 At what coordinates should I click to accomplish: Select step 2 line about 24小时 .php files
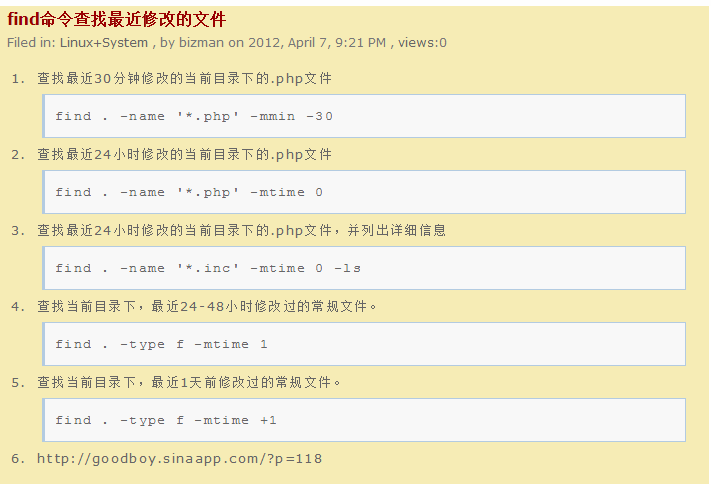pos(185,155)
